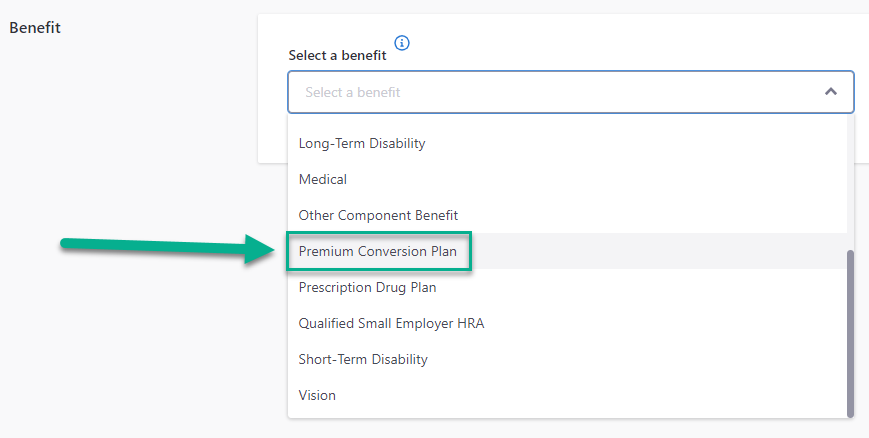
Task: Click the Select a benefit combo box field
Action: (550, 92)
